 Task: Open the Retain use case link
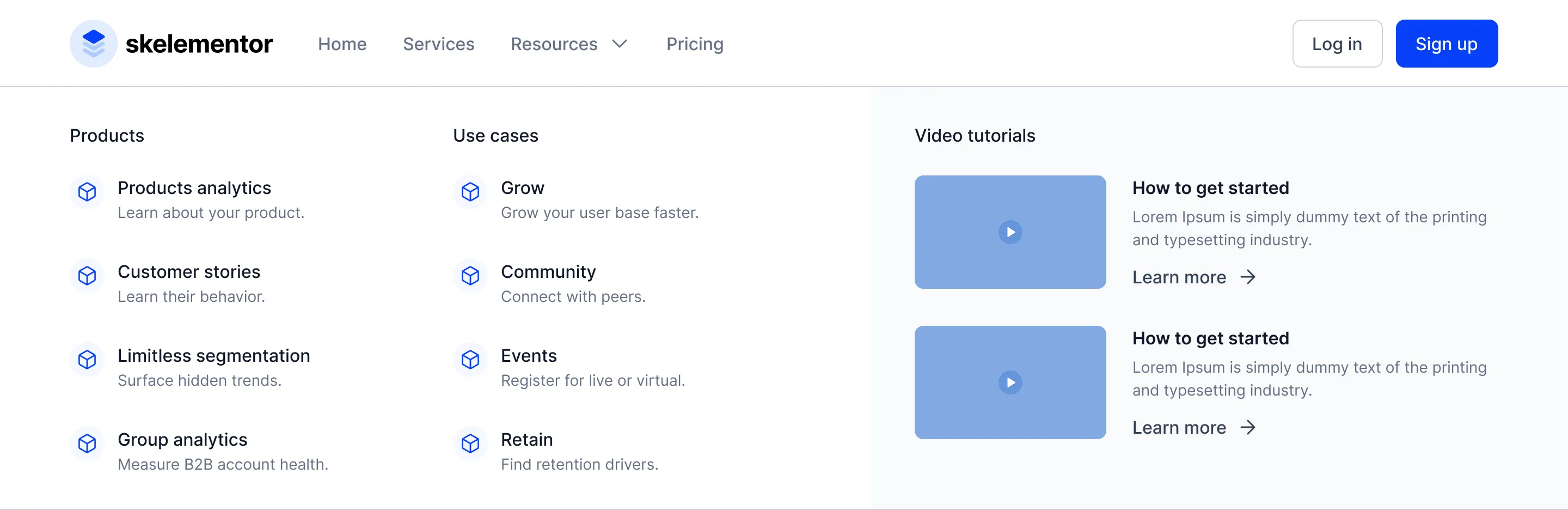[526, 440]
